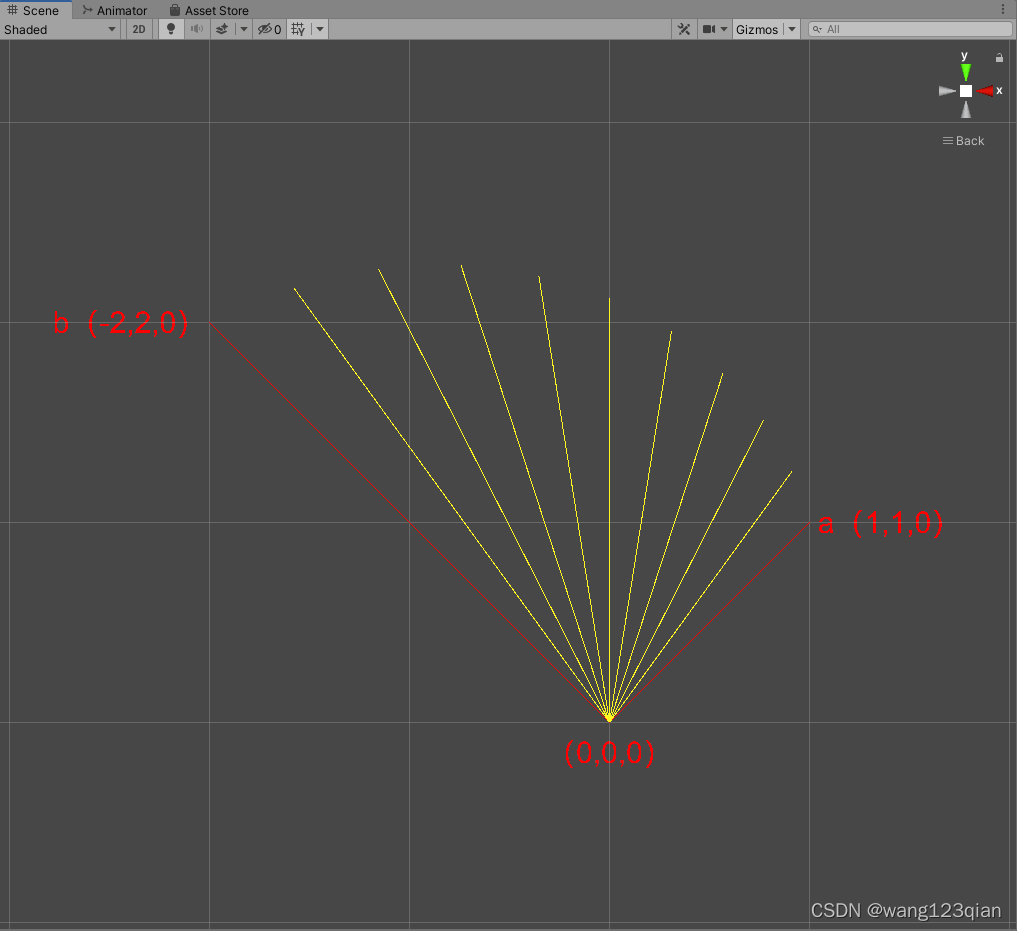Click the Gizmos button
The height and width of the screenshot is (931, 1017).
759,29
